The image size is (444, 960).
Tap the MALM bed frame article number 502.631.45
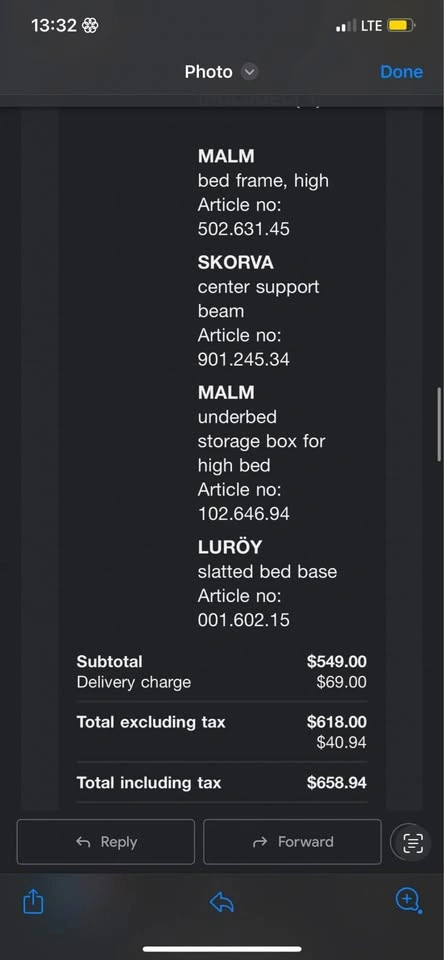click(244, 229)
